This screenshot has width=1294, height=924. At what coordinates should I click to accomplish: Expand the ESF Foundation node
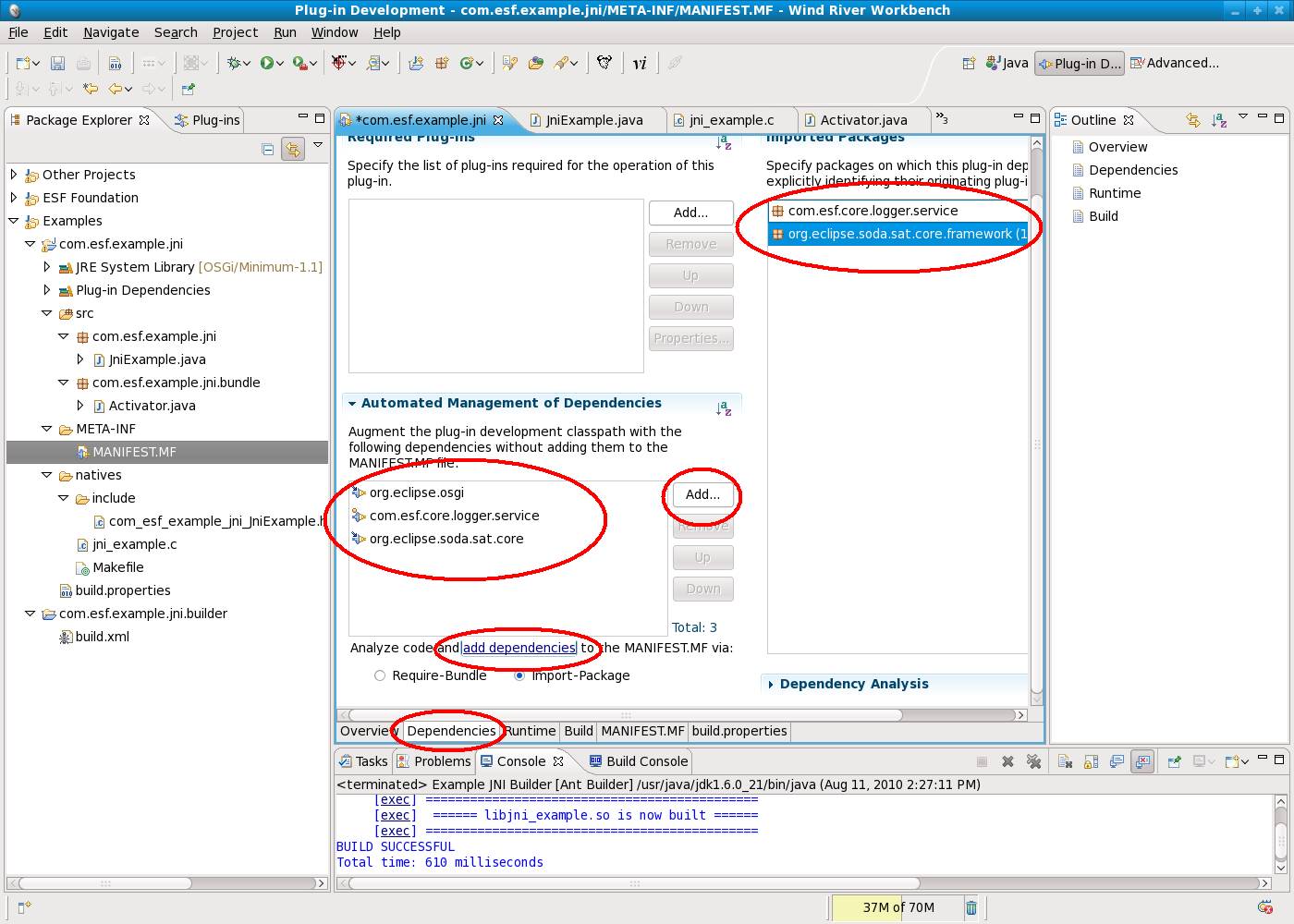[14, 197]
